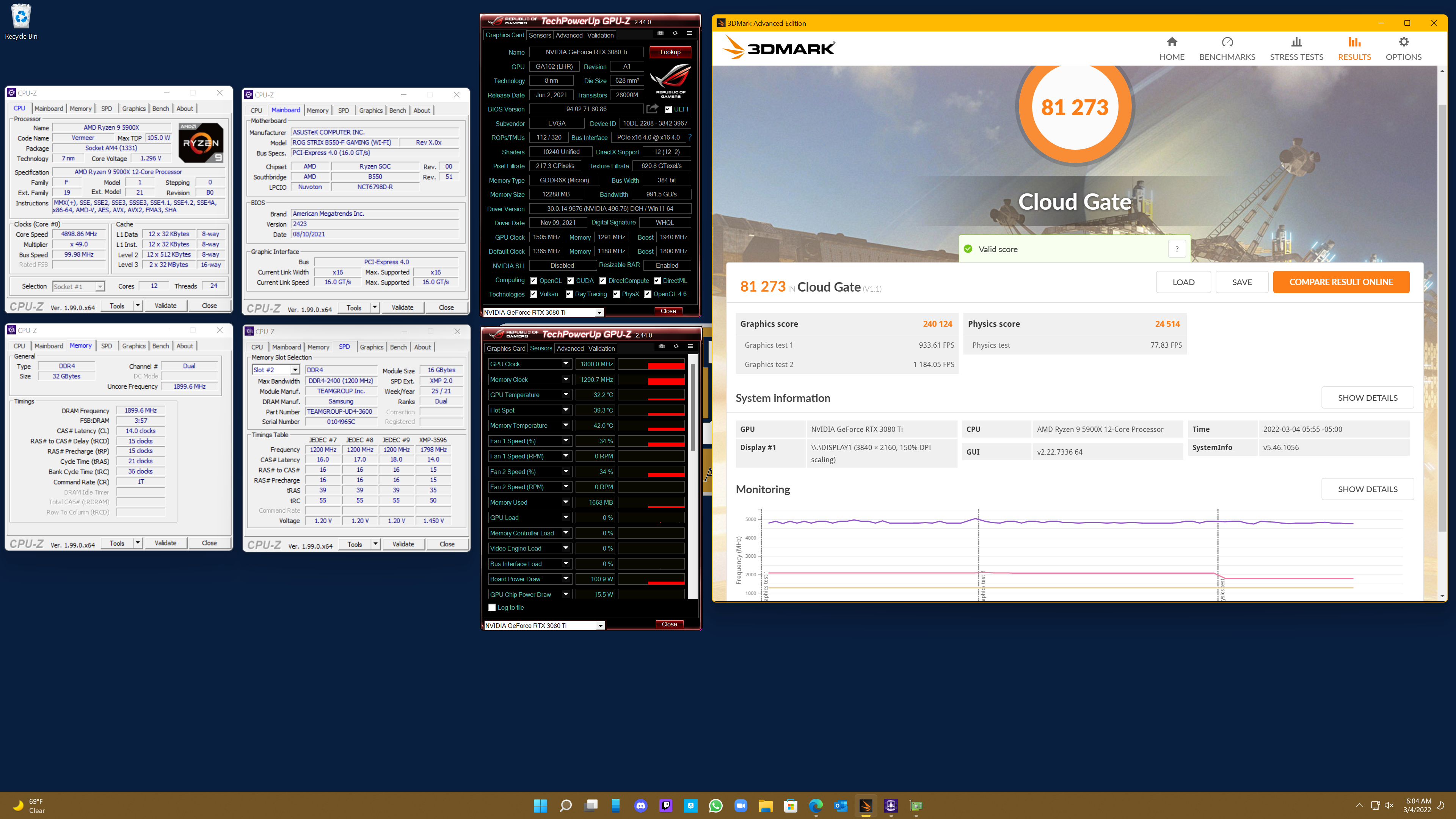The width and height of the screenshot is (1456, 819).
Task: Toggle the OpenCL checkbox
Action: (533, 281)
